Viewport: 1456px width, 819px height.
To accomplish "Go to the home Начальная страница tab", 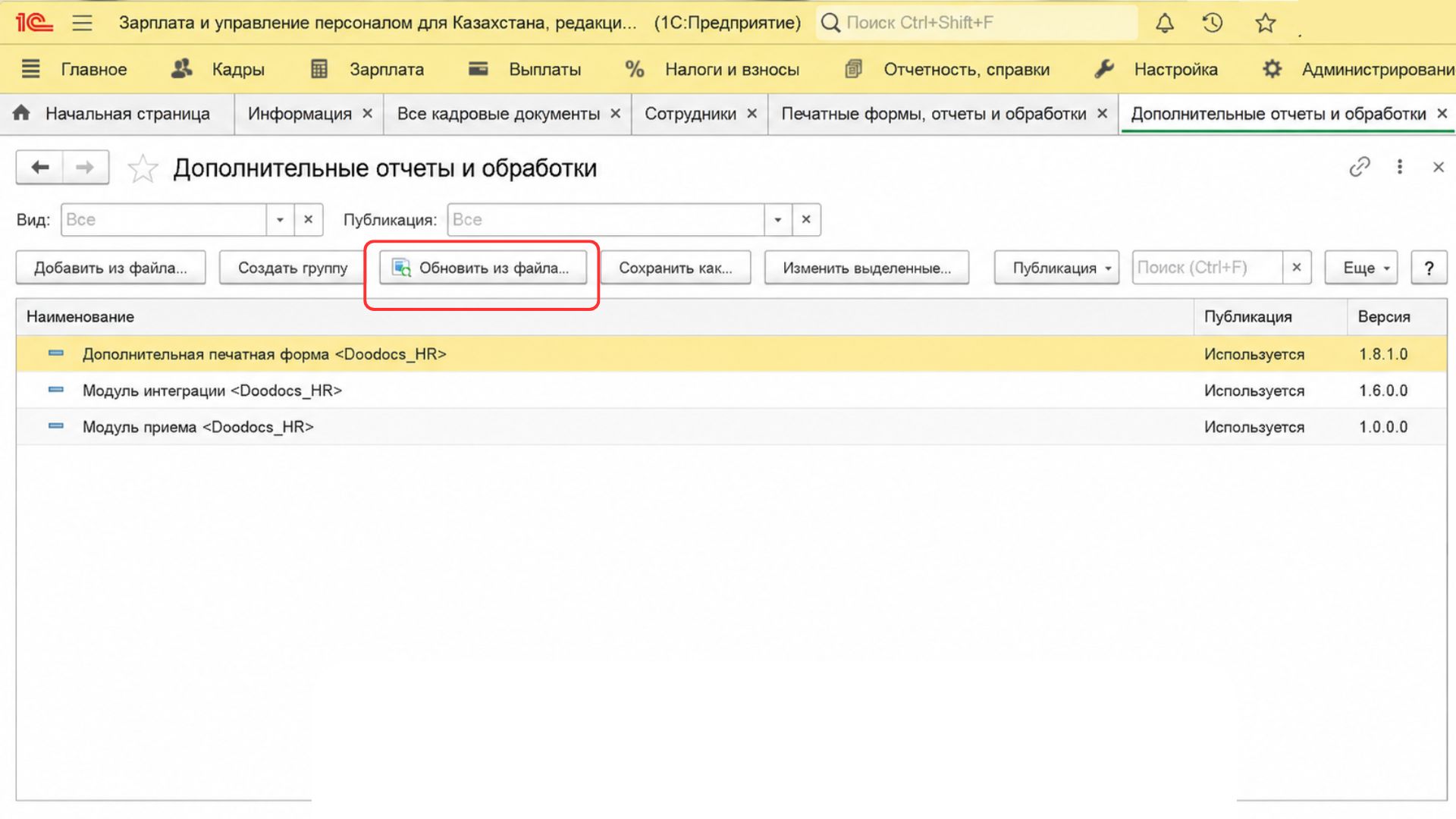I will (112, 114).
